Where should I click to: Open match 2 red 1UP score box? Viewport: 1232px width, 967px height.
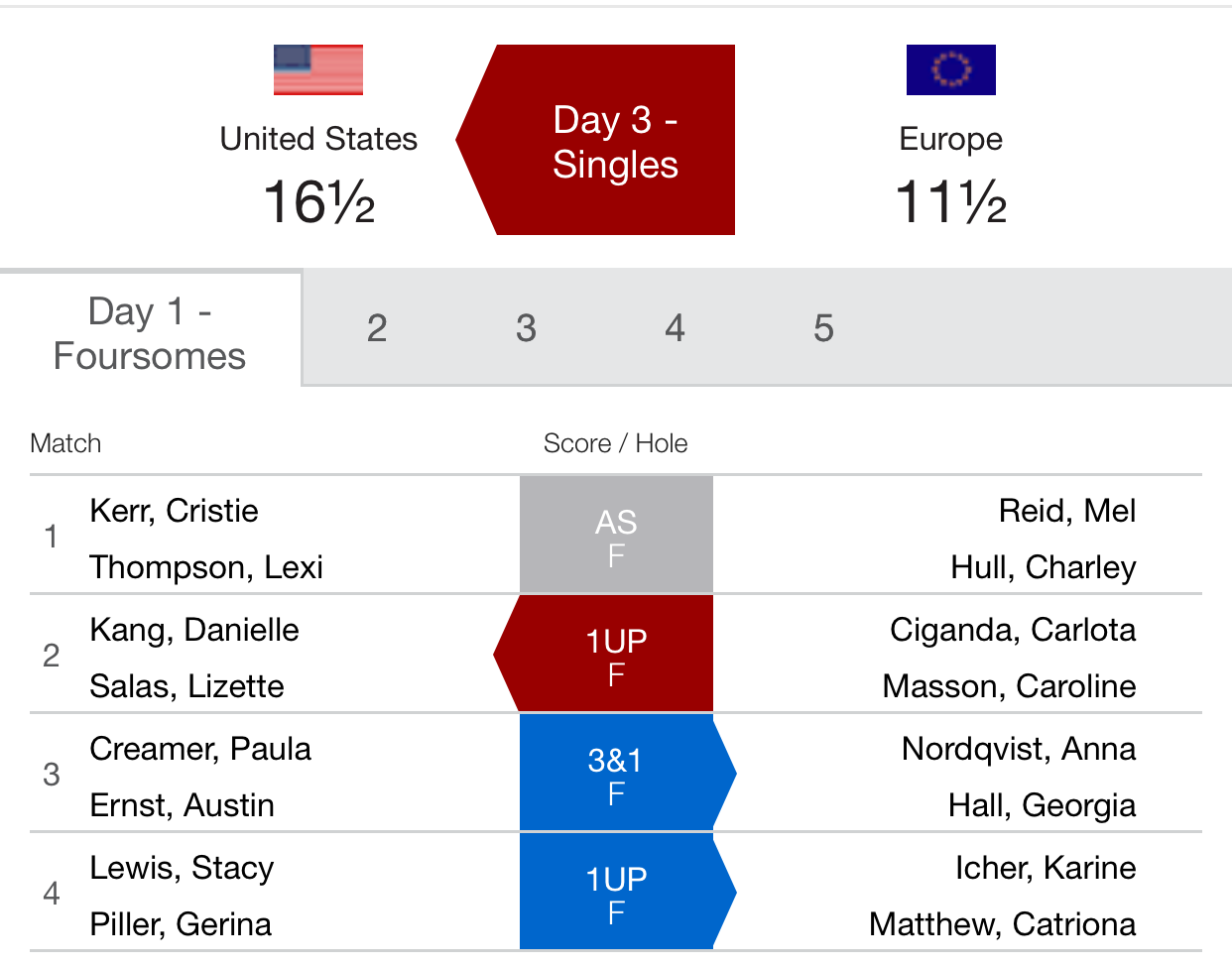(604, 654)
